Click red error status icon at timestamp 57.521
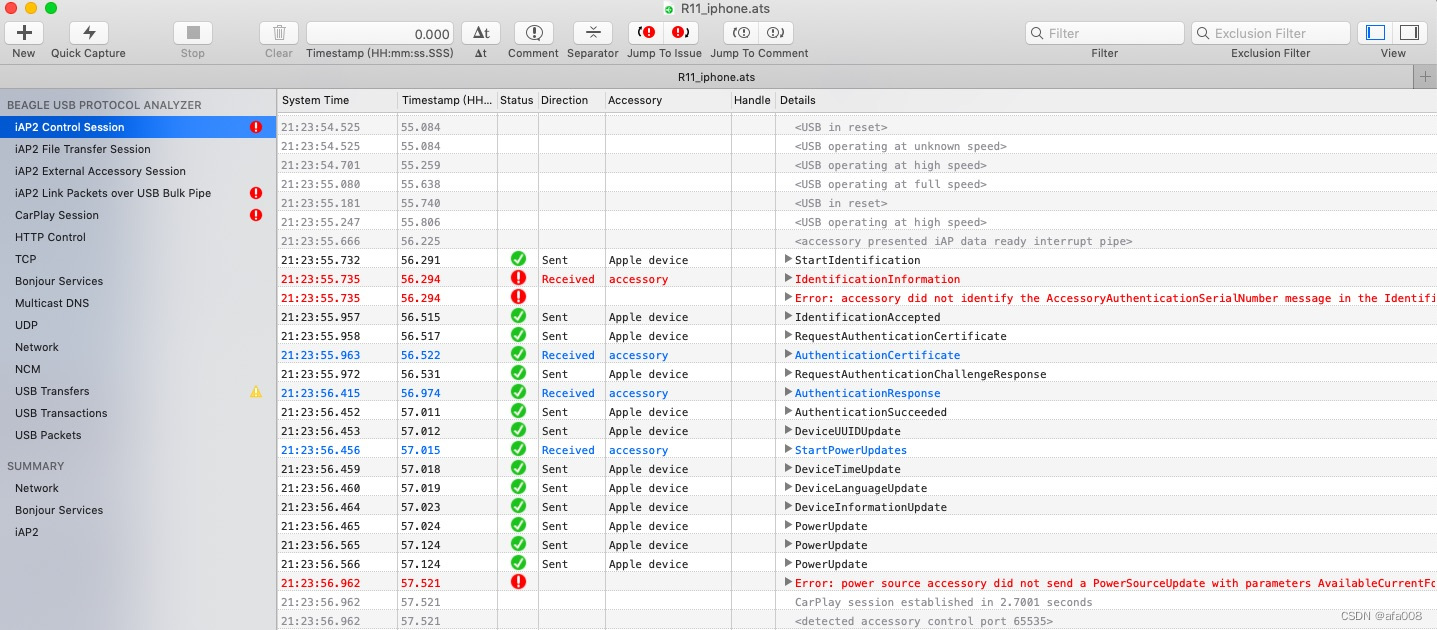This screenshot has width=1437, height=630. (x=518, y=582)
